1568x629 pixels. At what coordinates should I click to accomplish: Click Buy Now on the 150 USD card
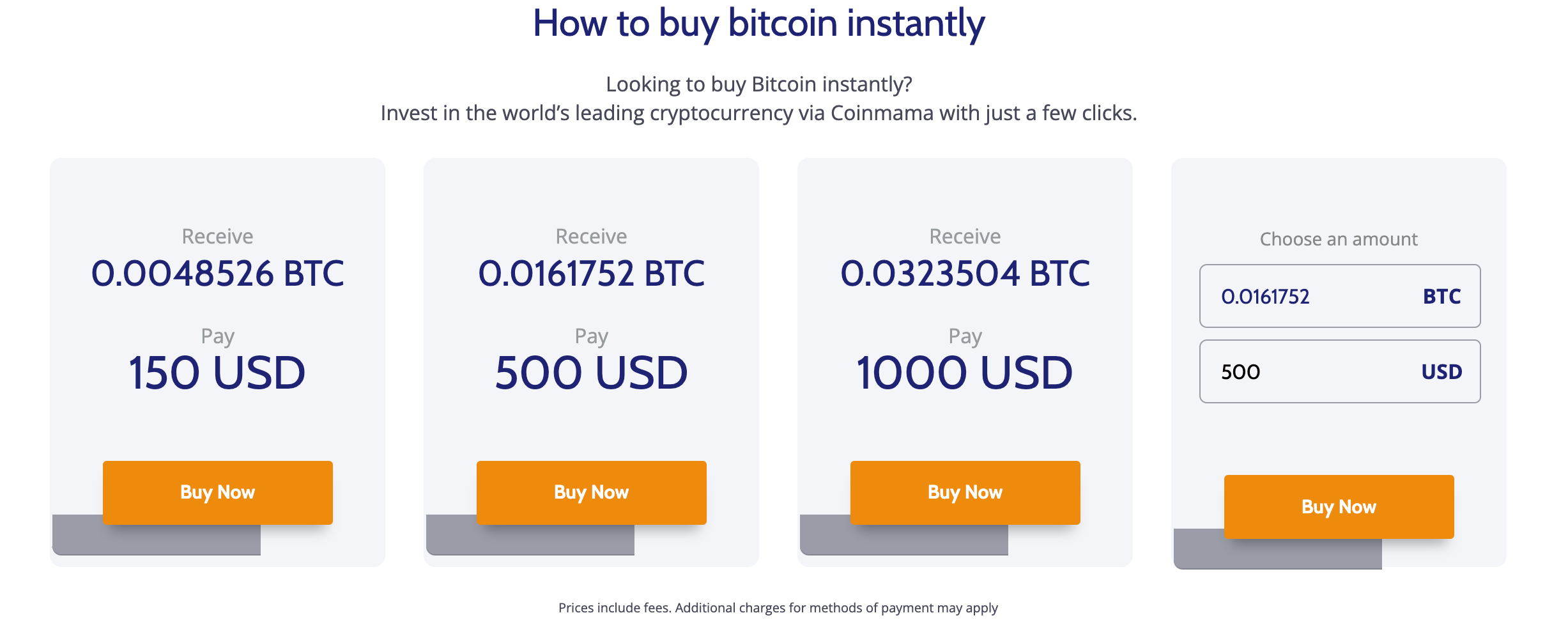pos(217,492)
